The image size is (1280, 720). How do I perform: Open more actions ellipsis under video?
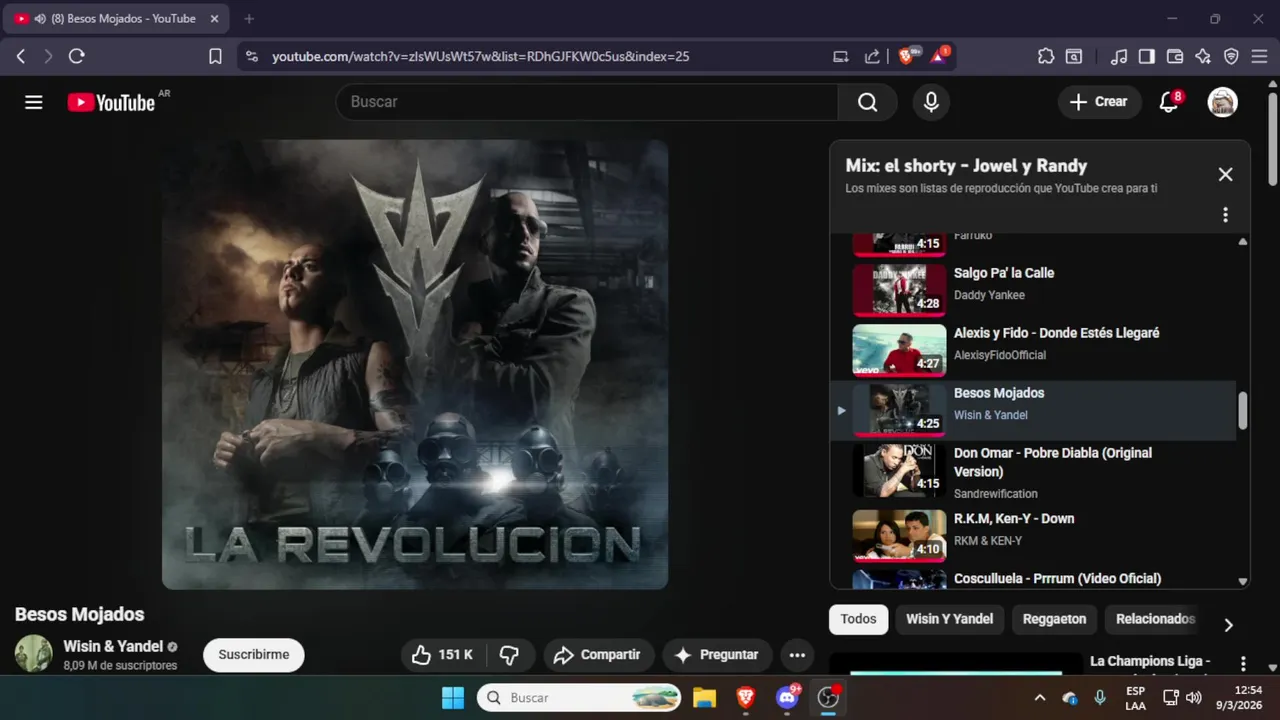pos(797,655)
